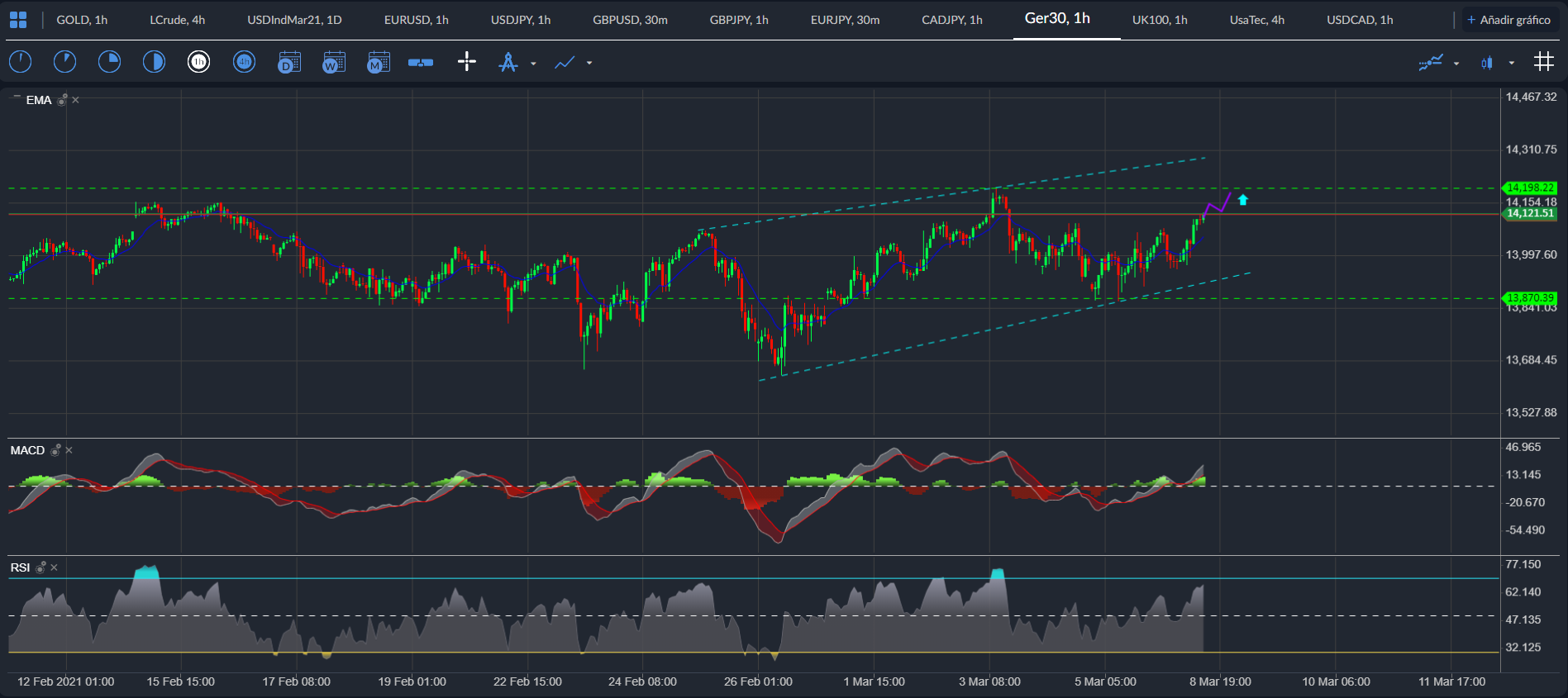
Task: Expand the drawing tools dropdown arrow
Action: click(533, 63)
